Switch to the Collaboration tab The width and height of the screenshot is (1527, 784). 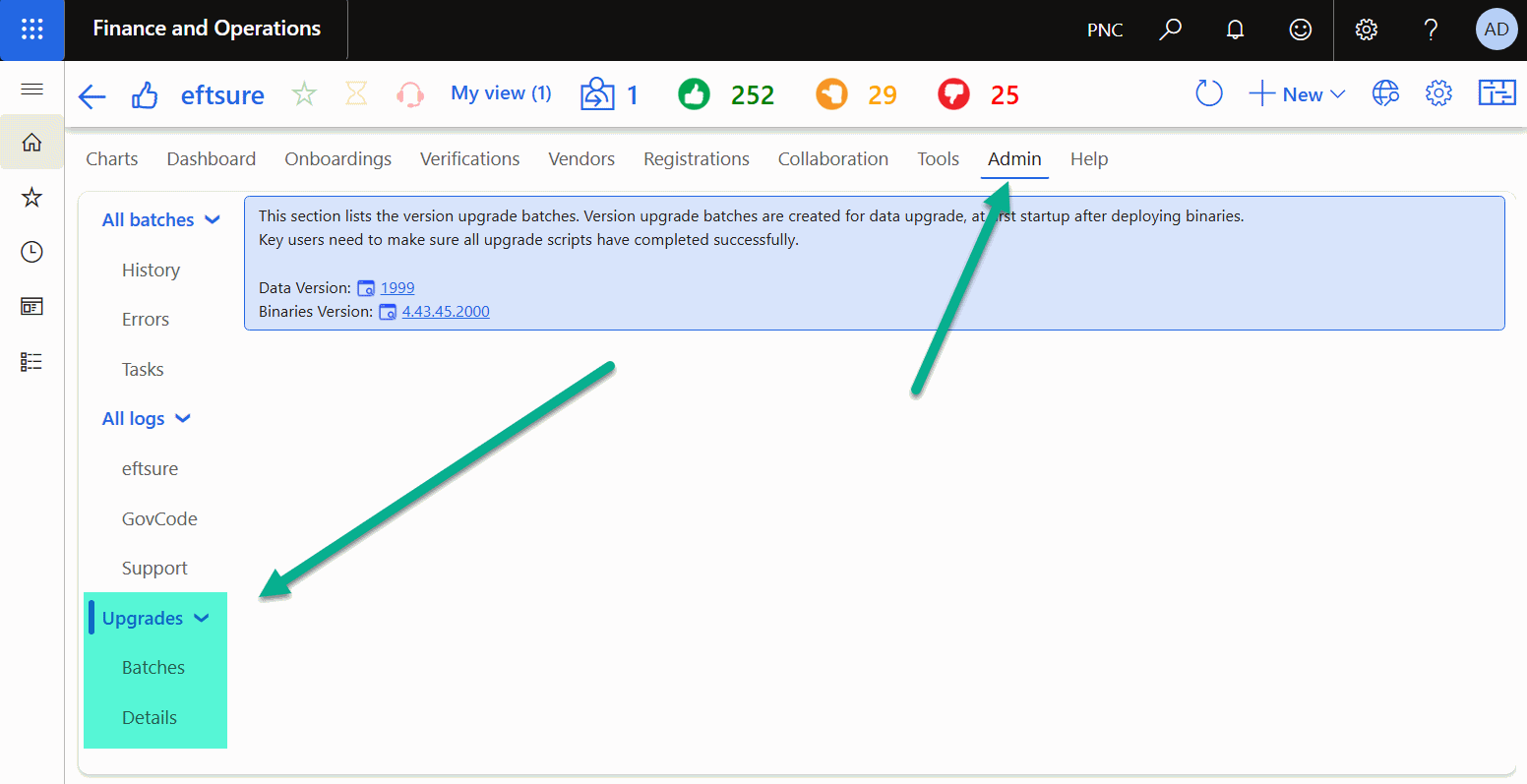coord(833,159)
